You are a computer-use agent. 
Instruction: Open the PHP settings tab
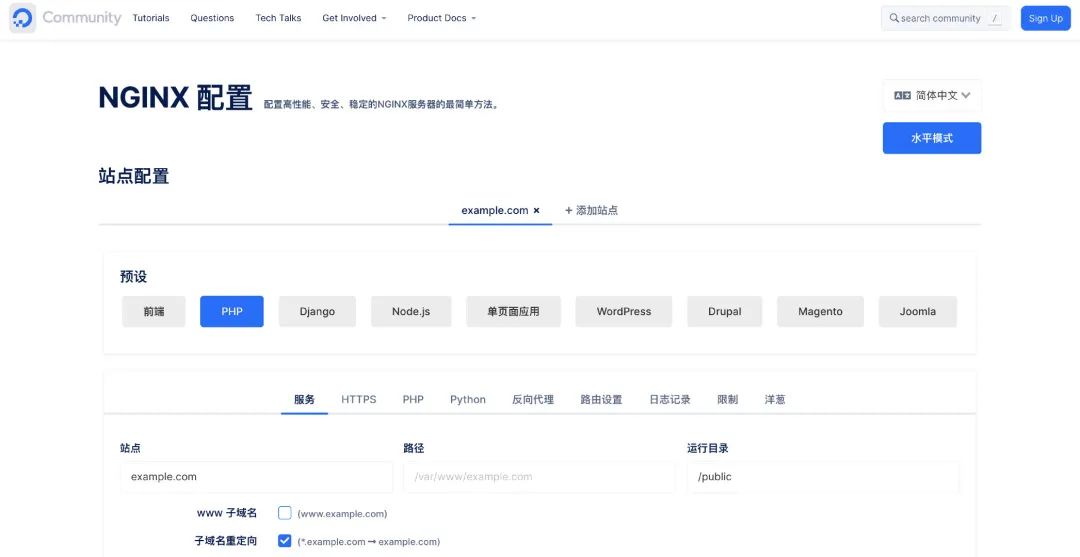pyautogui.click(x=413, y=399)
